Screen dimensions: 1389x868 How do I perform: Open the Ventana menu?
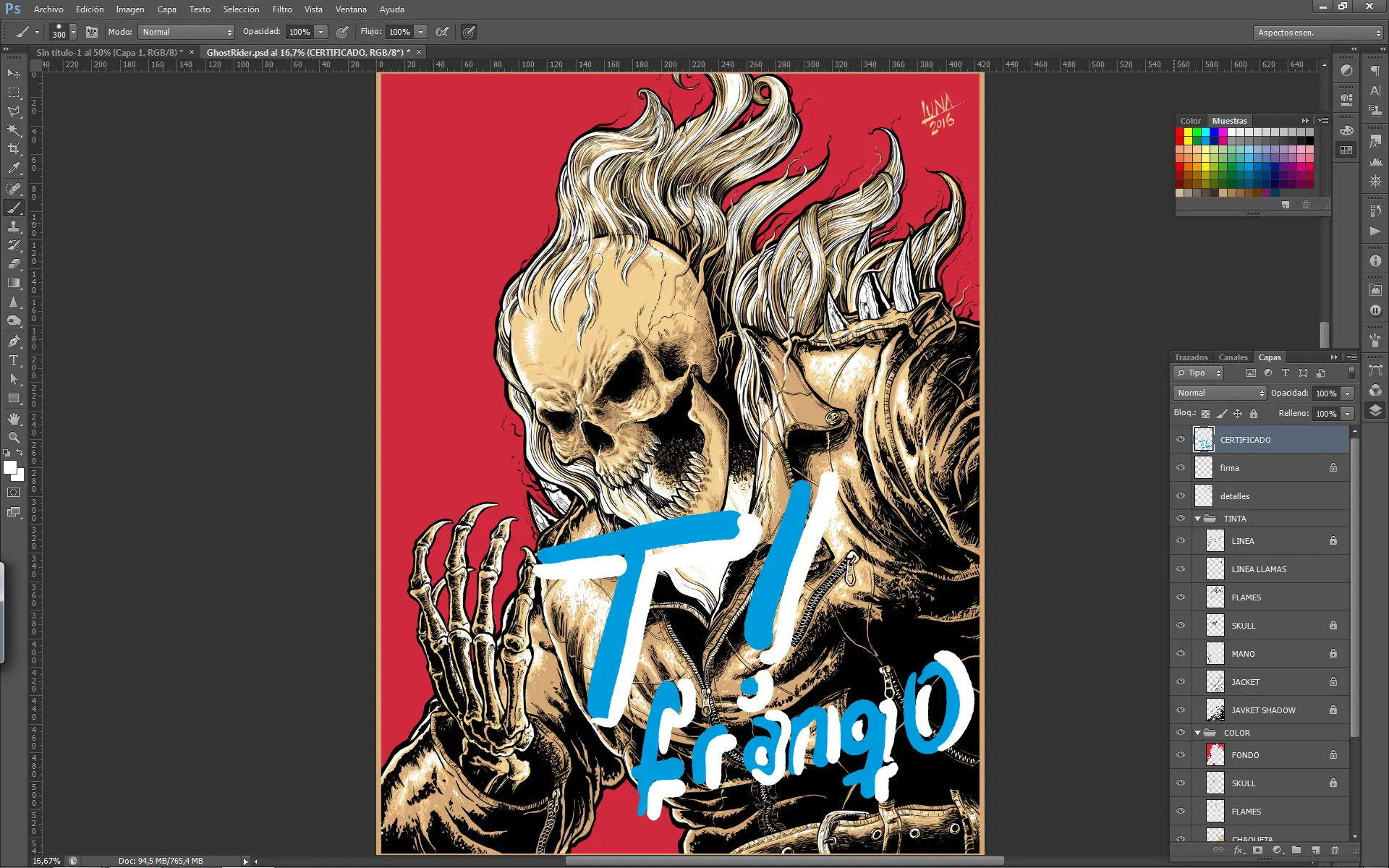(351, 9)
